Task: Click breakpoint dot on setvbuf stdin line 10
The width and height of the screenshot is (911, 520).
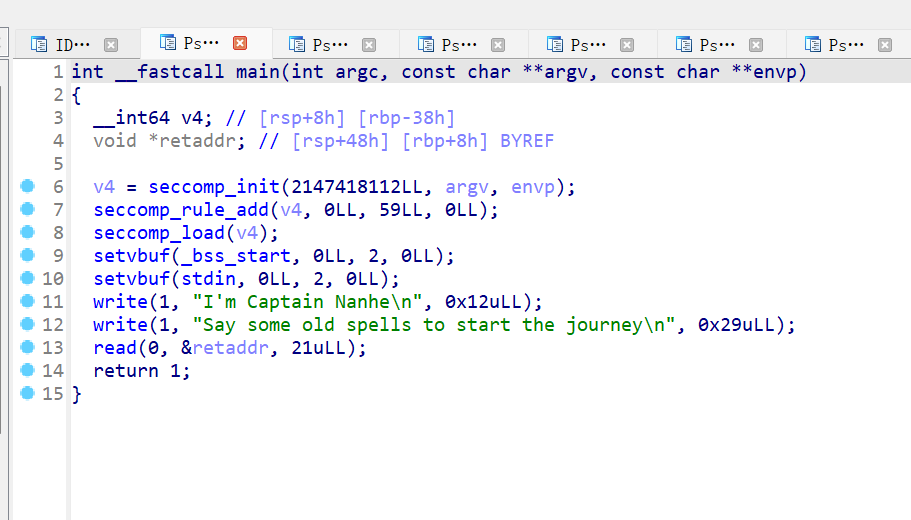Action: 27,279
